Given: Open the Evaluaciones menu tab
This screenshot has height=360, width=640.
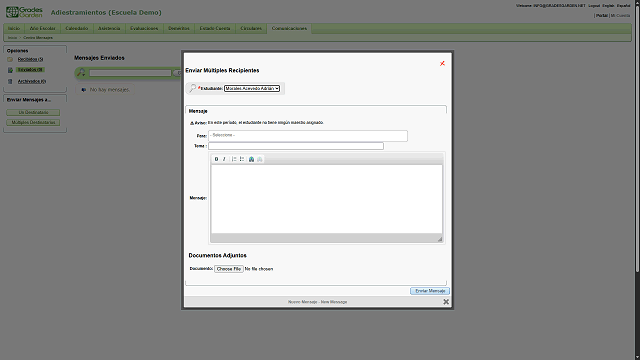Looking at the screenshot, I should click(144, 29).
